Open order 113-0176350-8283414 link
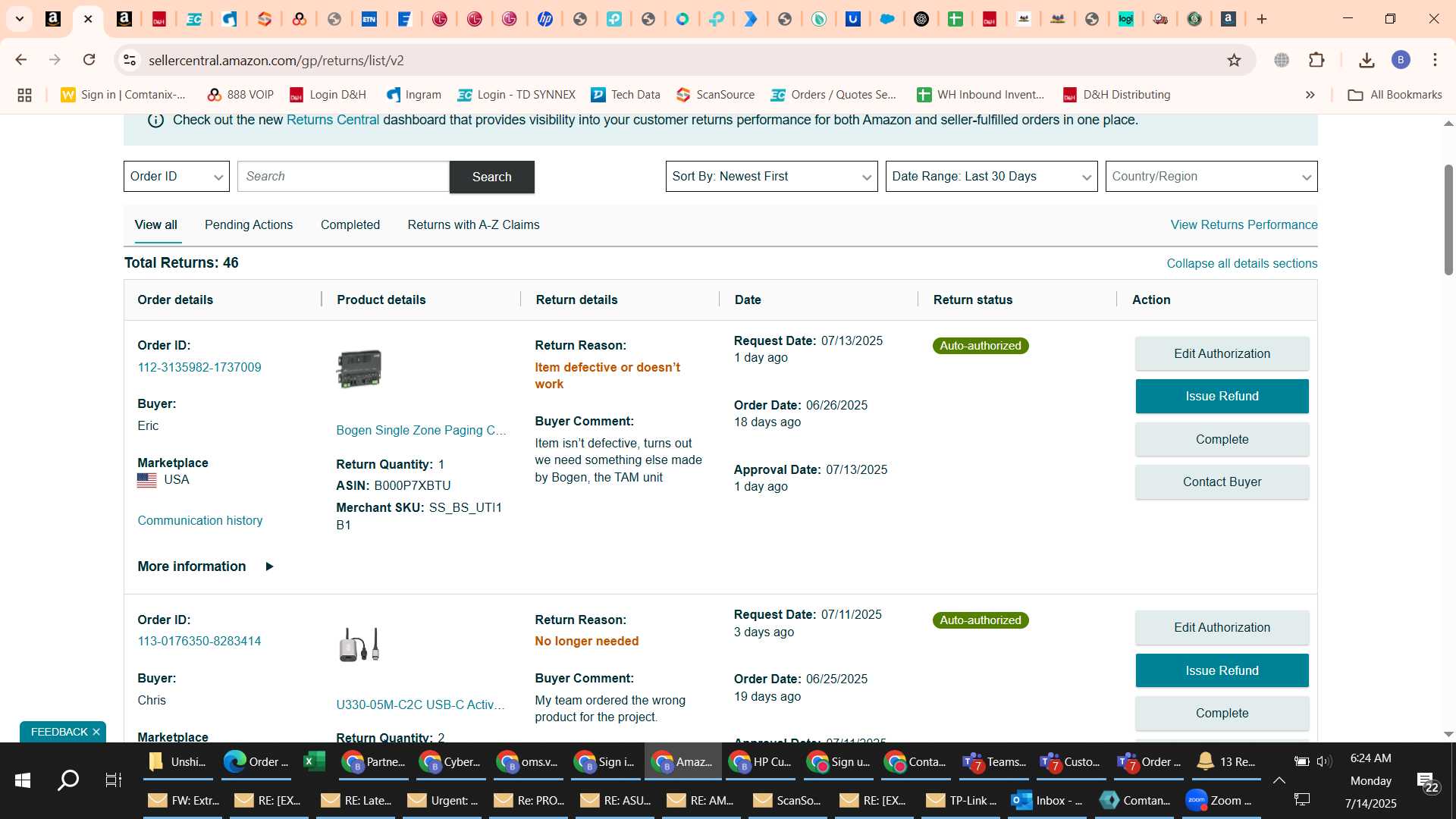This screenshot has width=1456, height=819. click(199, 642)
